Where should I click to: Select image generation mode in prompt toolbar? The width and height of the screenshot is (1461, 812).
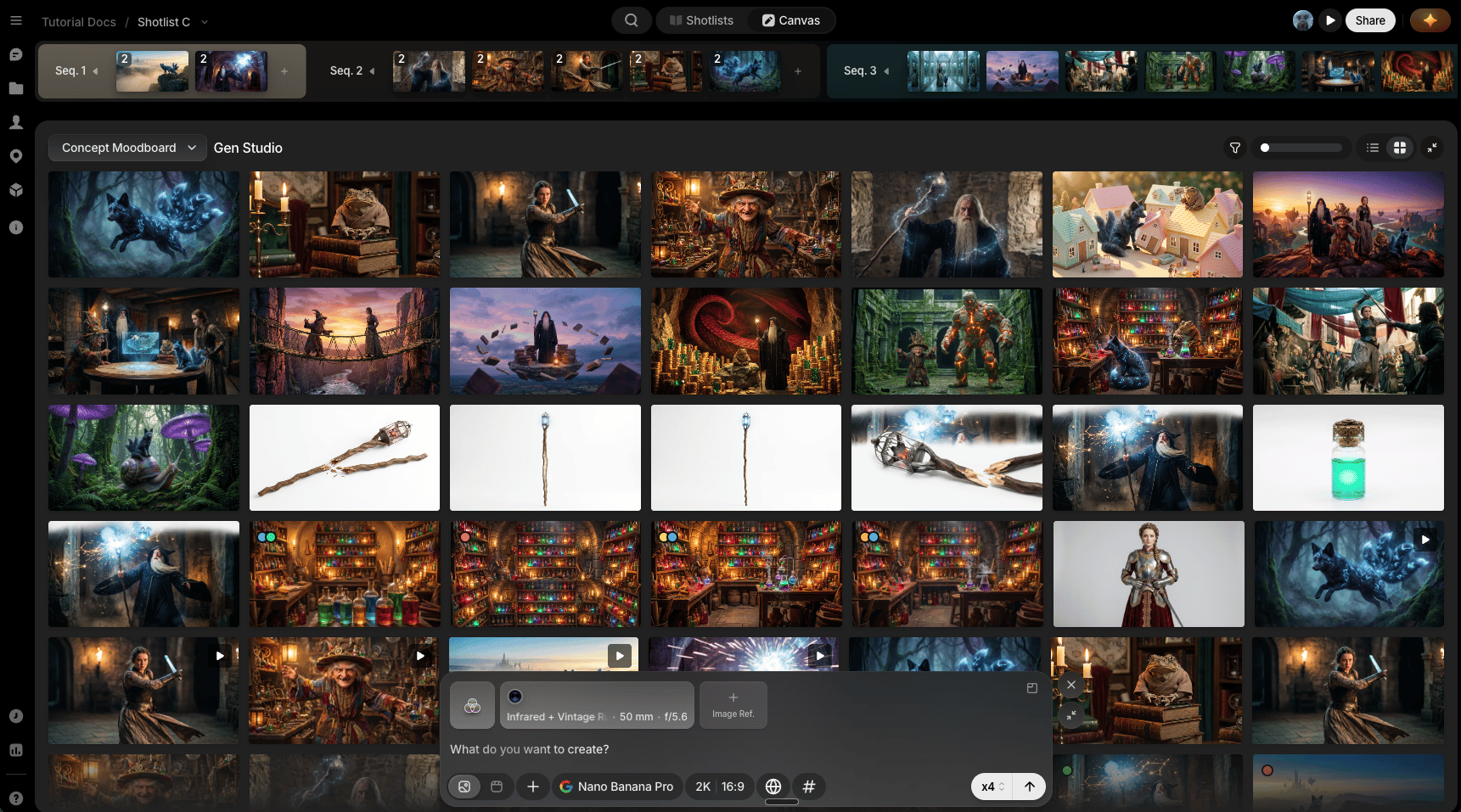click(464, 787)
